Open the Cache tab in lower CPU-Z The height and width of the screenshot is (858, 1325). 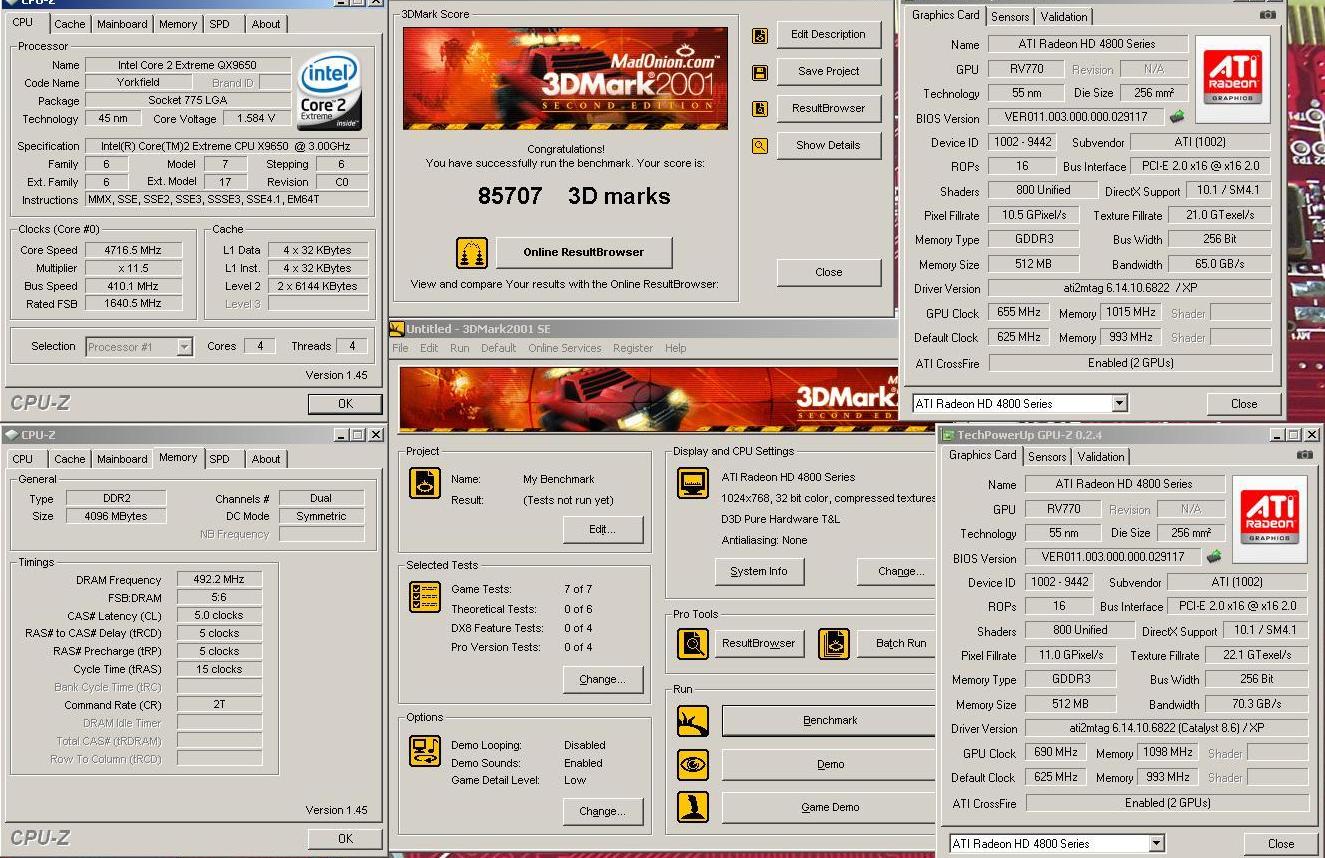tap(69, 459)
